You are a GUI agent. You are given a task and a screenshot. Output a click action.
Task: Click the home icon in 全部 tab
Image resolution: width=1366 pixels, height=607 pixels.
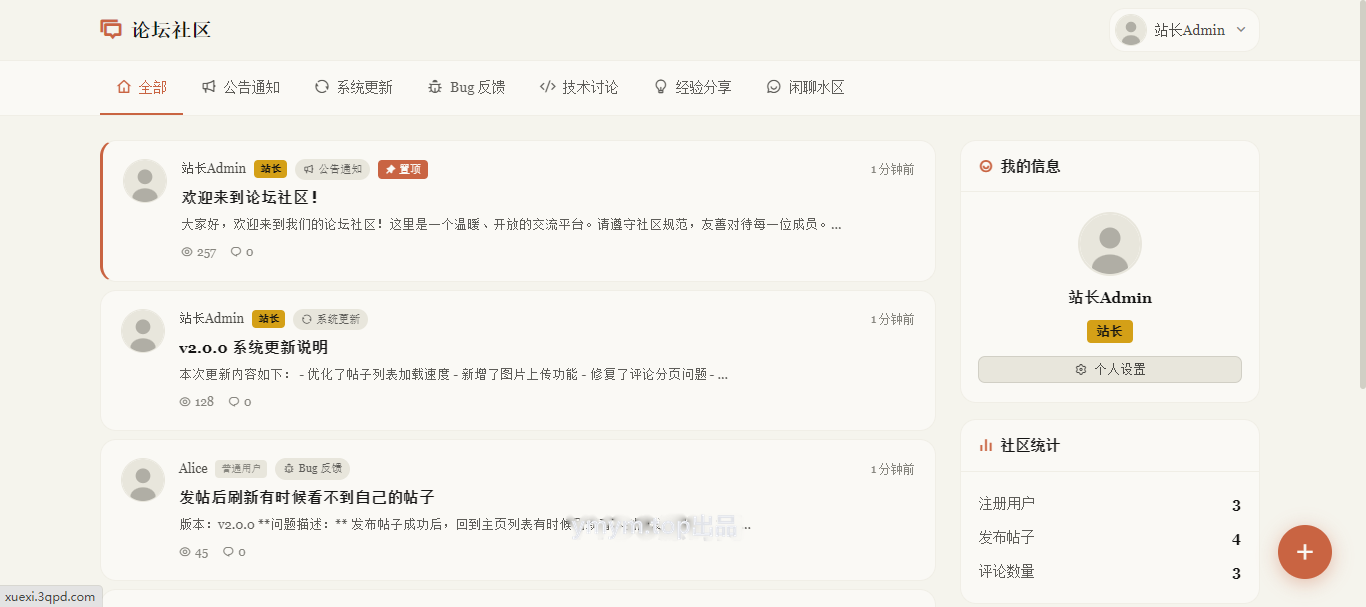(124, 87)
